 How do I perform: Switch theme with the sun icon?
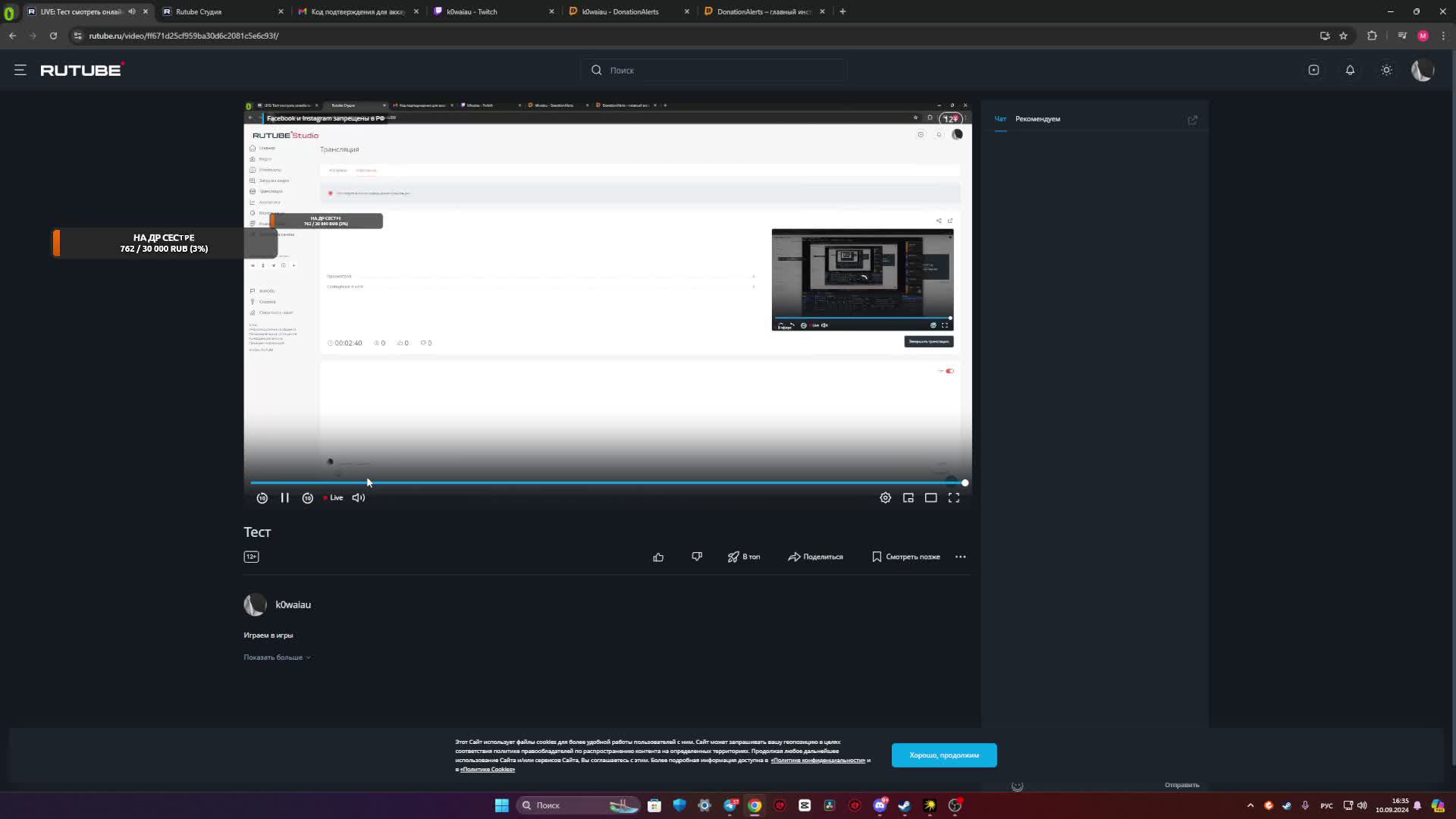tap(1386, 70)
